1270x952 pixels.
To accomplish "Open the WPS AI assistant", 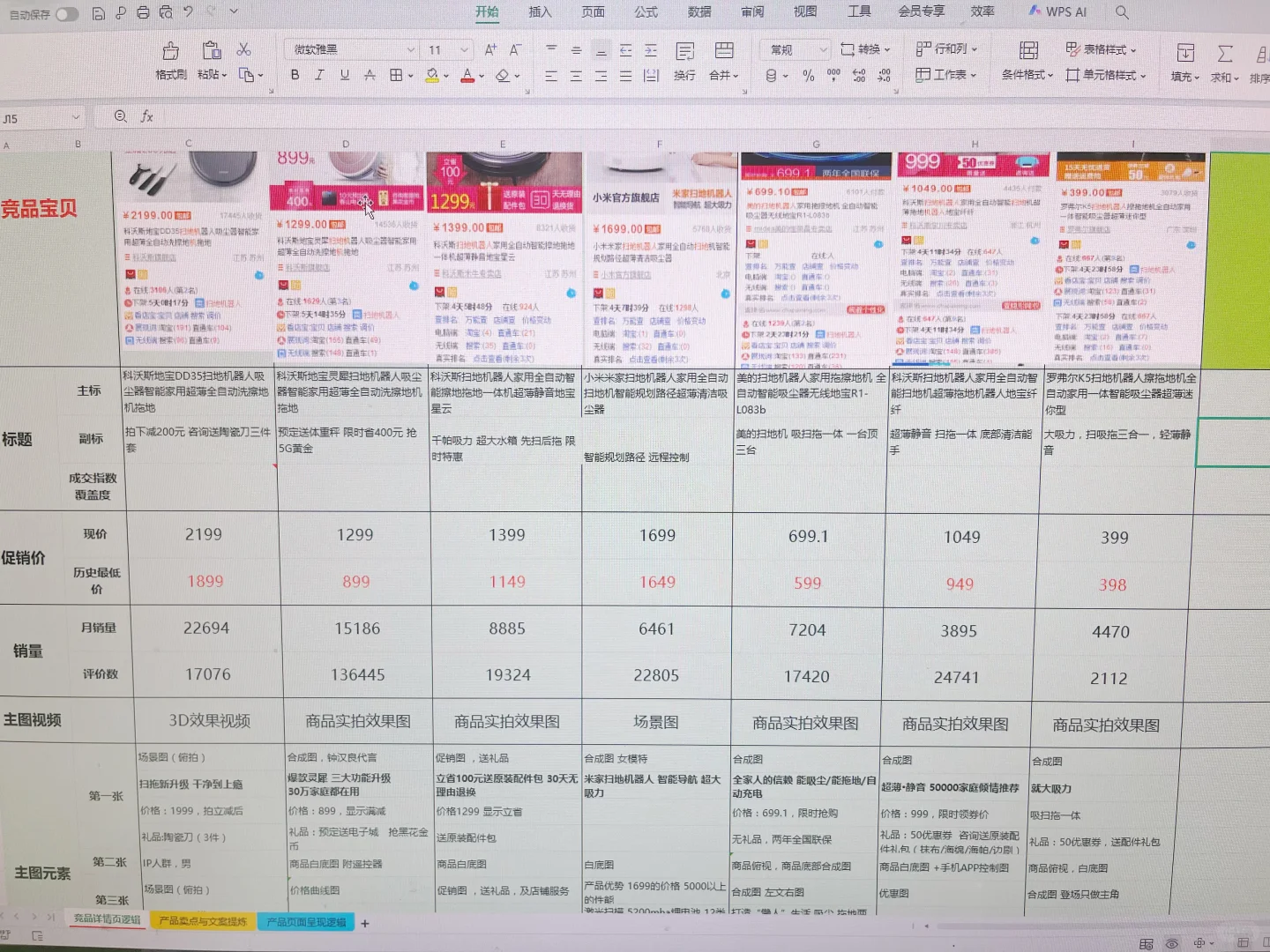I will pyautogui.click(x=1057, y=12).
